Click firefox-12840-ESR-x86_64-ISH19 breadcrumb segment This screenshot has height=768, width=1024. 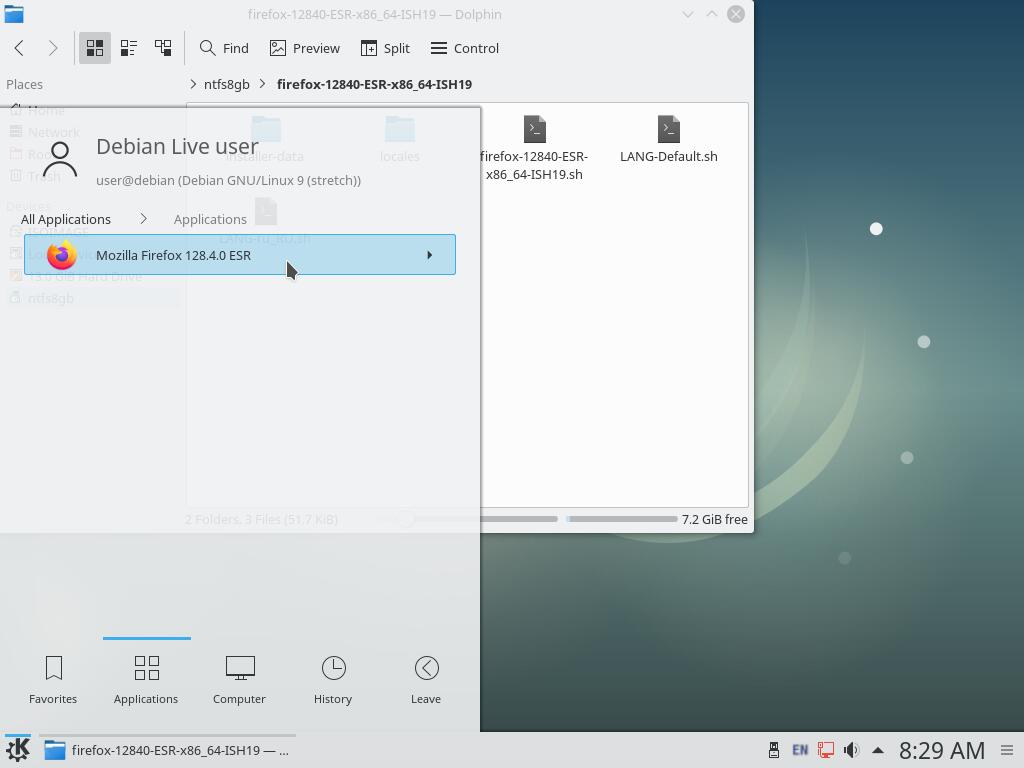pos(374,84)
